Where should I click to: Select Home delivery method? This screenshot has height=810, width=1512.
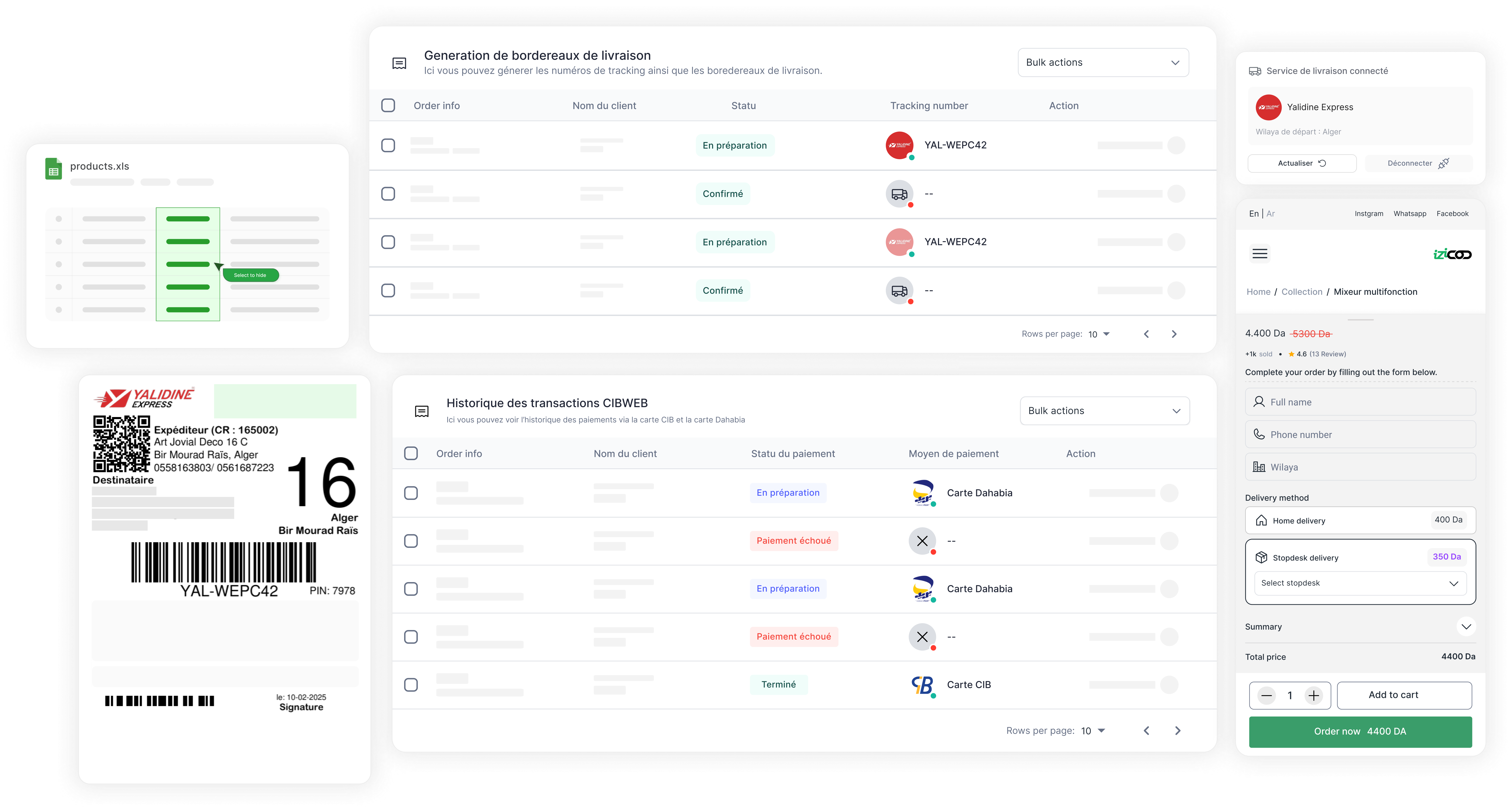pyautogui.click(x=1360, y=521)
